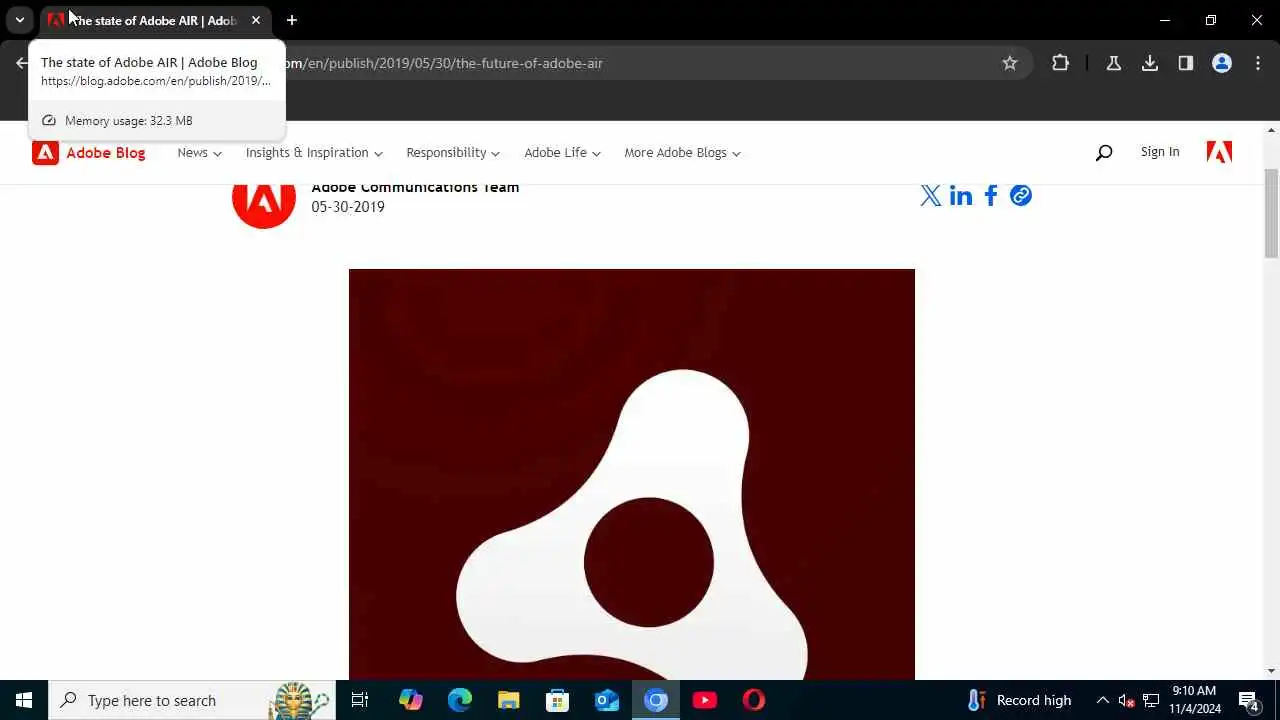The height and width of the screenshot is (720, 1280).
Task: Show hidden system tray icons
Action: pos(1103,700)
